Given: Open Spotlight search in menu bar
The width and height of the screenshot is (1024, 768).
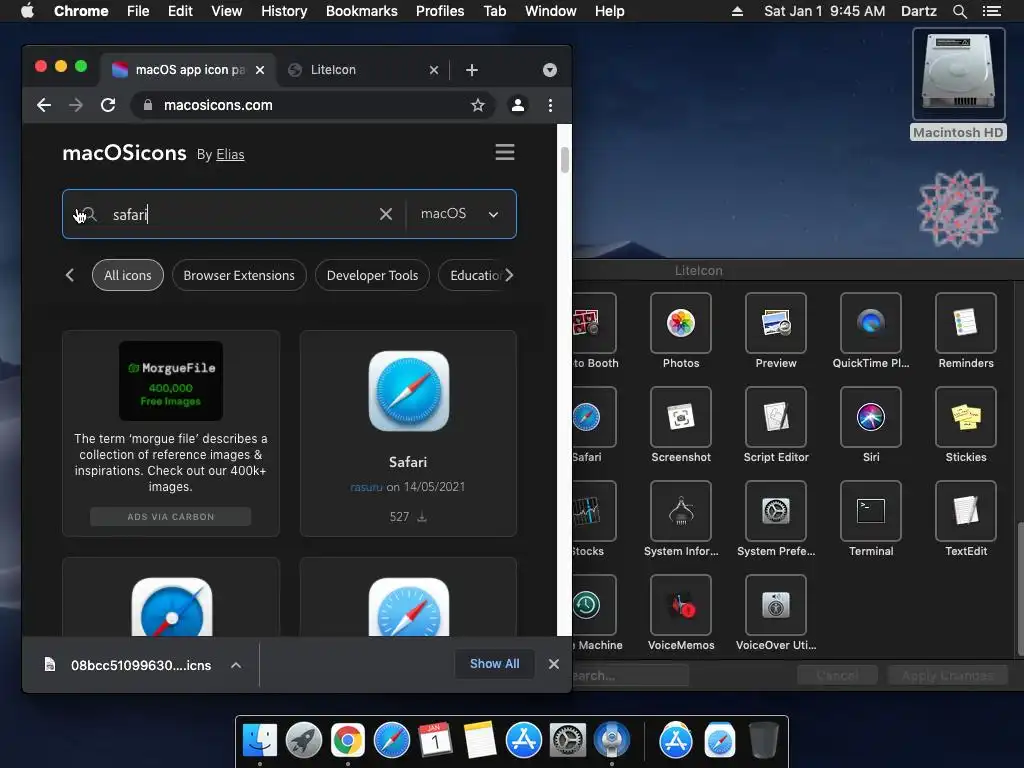Looking at the screenshot, I should 959,11.
